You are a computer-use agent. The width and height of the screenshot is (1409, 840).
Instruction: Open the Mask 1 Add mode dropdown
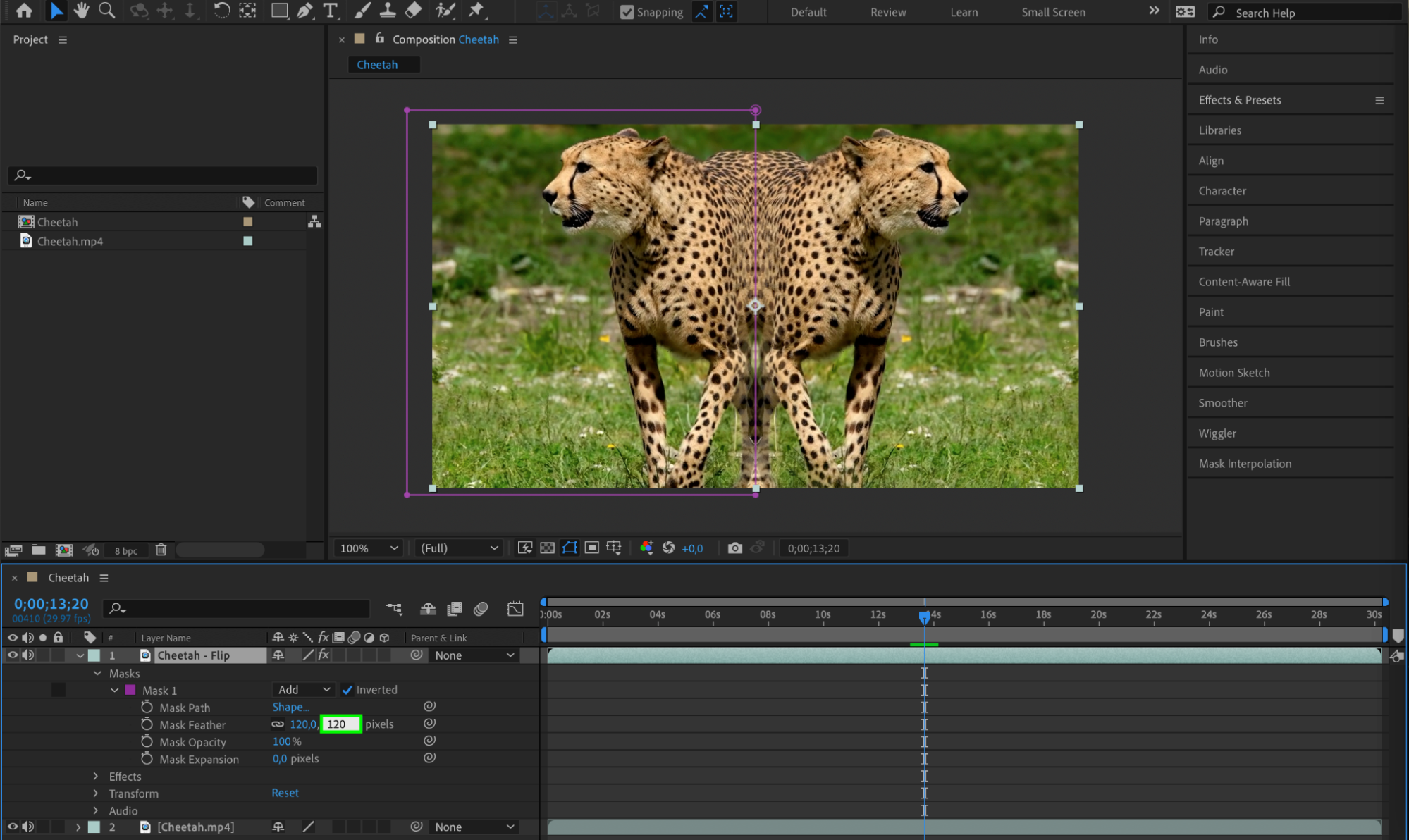tap(304, 690)
